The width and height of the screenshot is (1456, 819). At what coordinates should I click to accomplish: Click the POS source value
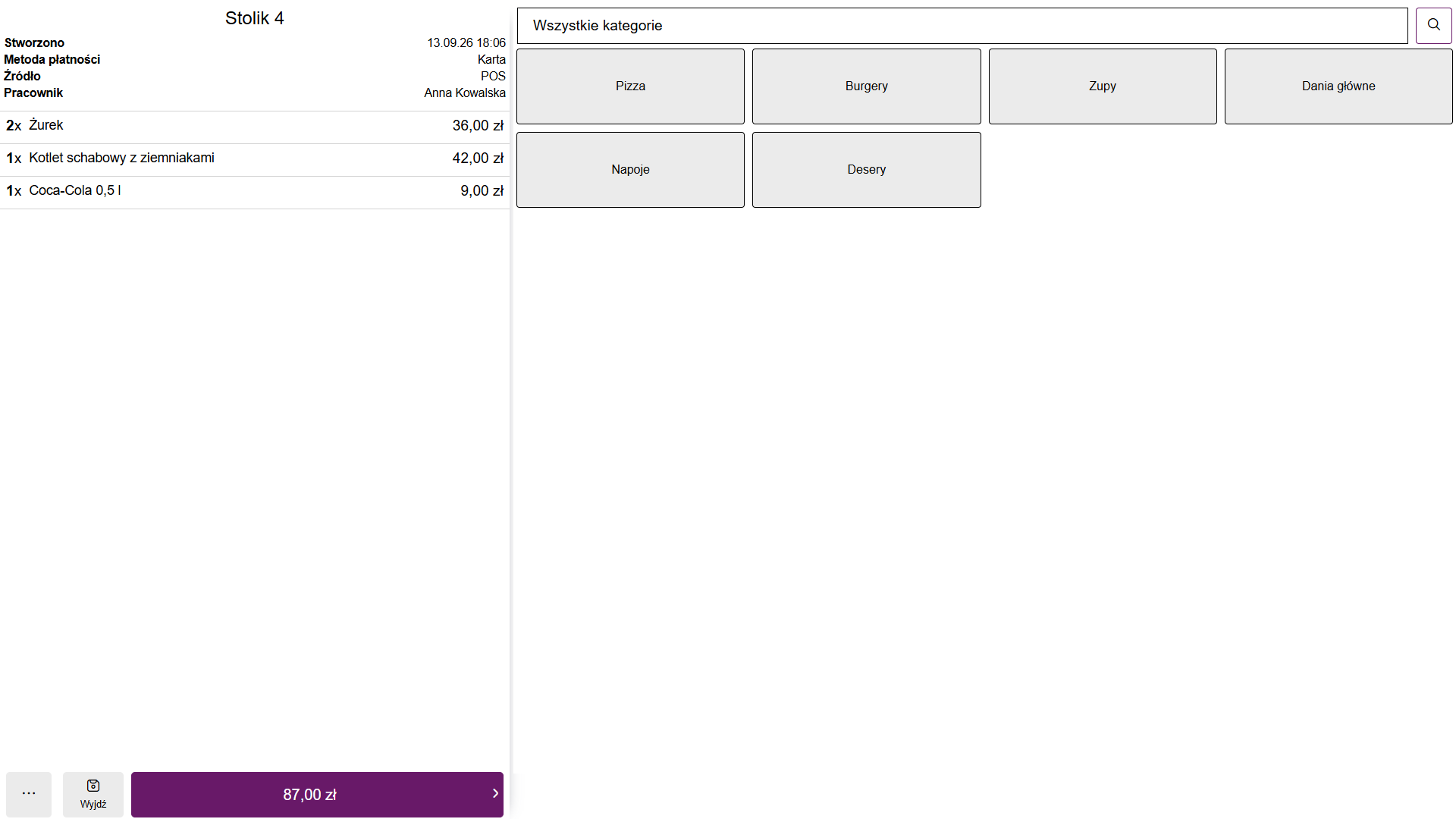[493, 76]
